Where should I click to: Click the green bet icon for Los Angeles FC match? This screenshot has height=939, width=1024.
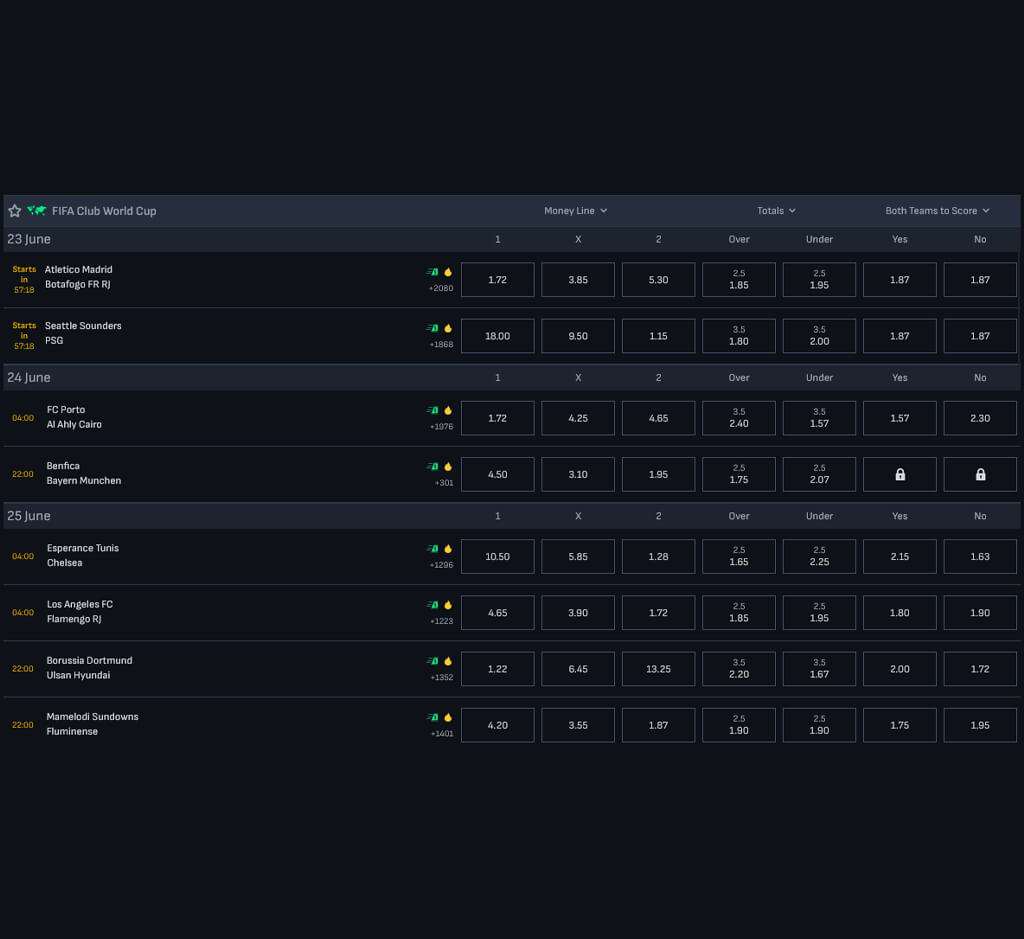pyautogui.click(x=432, y=605)
